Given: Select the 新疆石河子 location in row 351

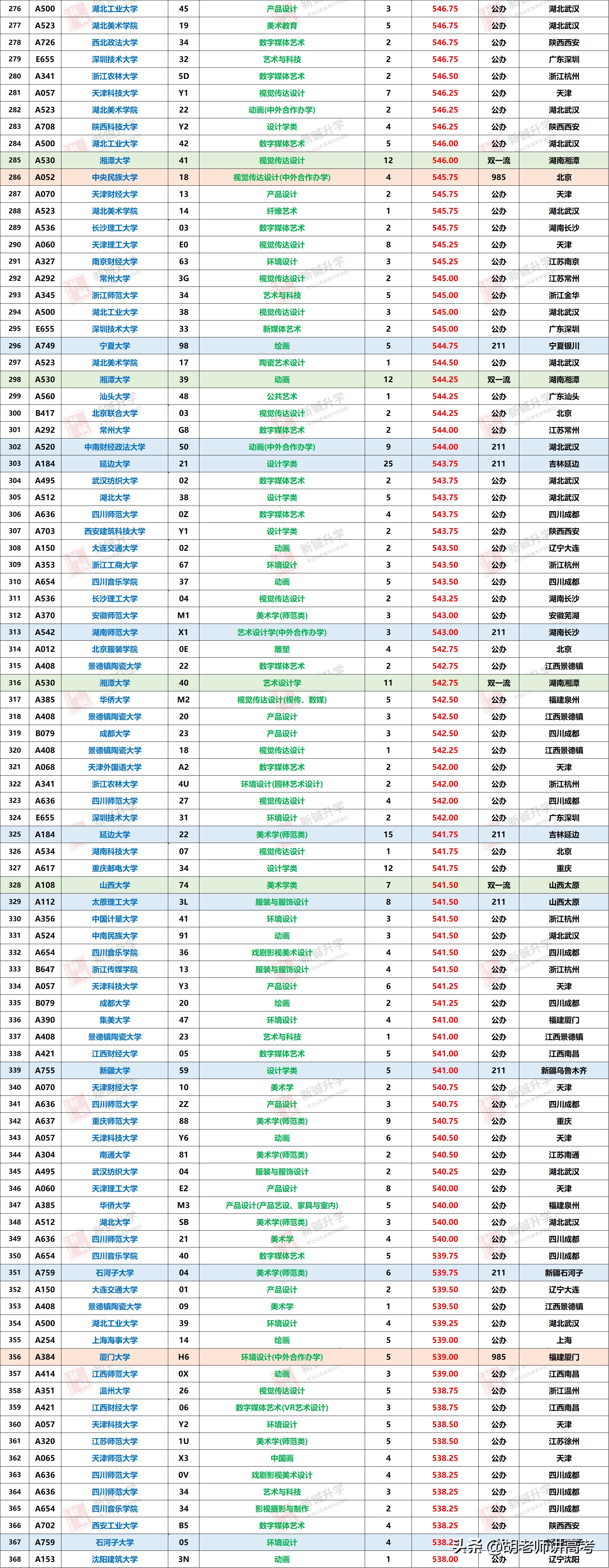Looking at the screenshot, I should click(x=564, y=1272).
